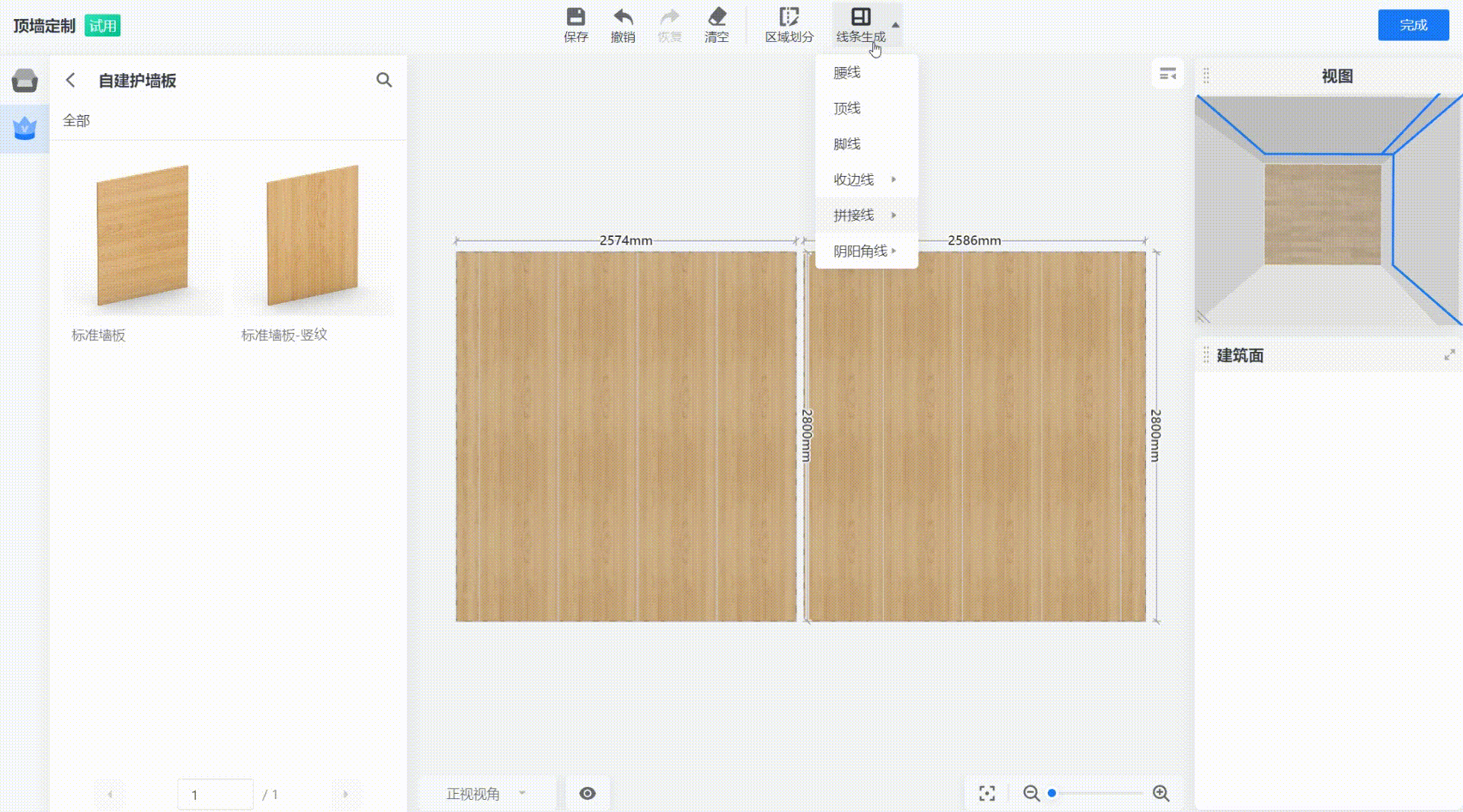
Task: Open the 正视视角 view angle dropdown
Action: point(486,794)
